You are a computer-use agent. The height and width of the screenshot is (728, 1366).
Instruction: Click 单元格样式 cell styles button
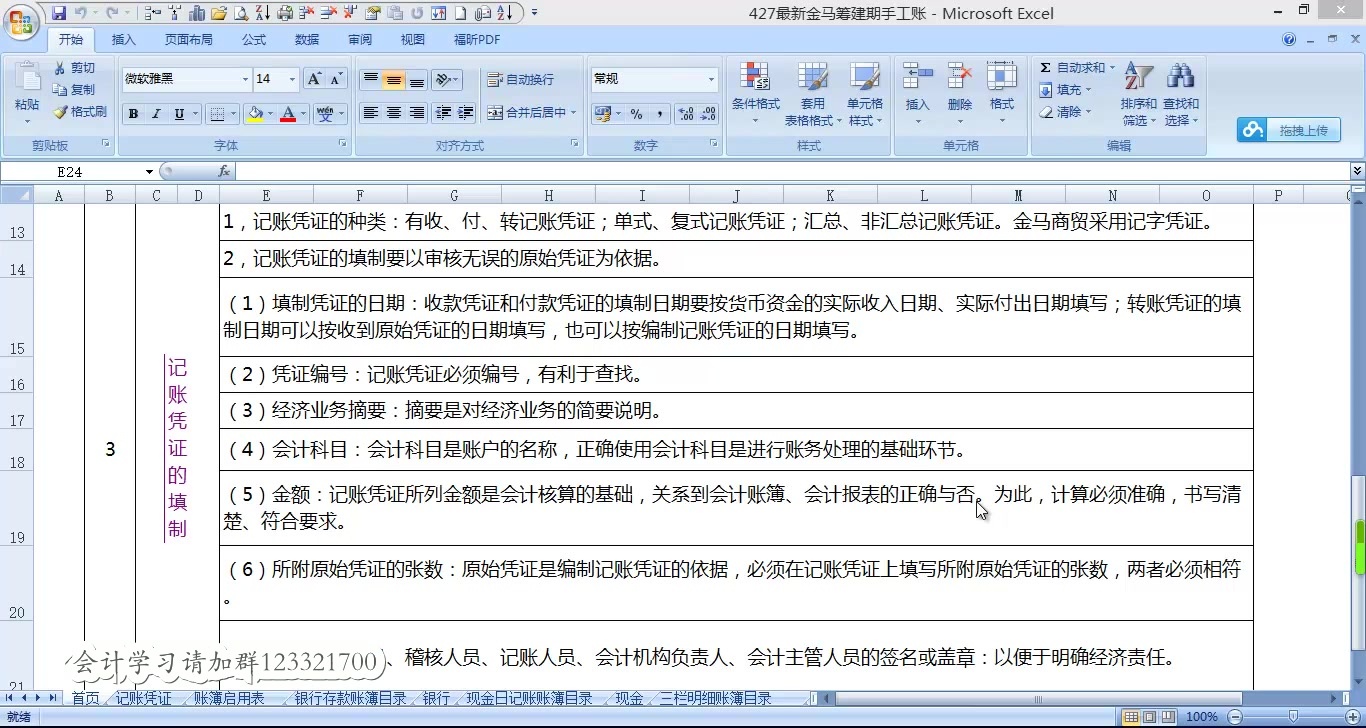[x=865, y=93]
